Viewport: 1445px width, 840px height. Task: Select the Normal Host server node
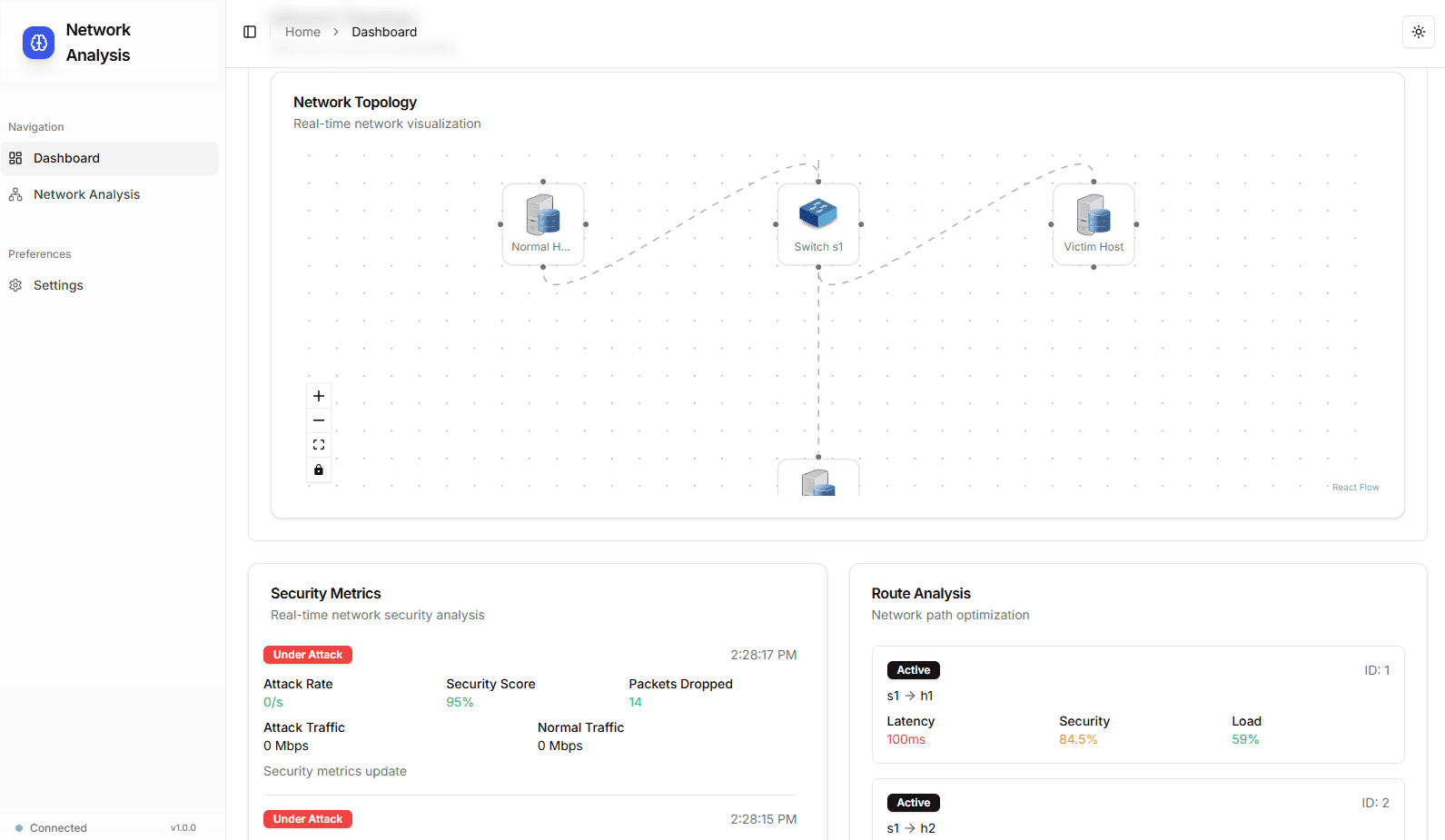click(x=543, y=224)
